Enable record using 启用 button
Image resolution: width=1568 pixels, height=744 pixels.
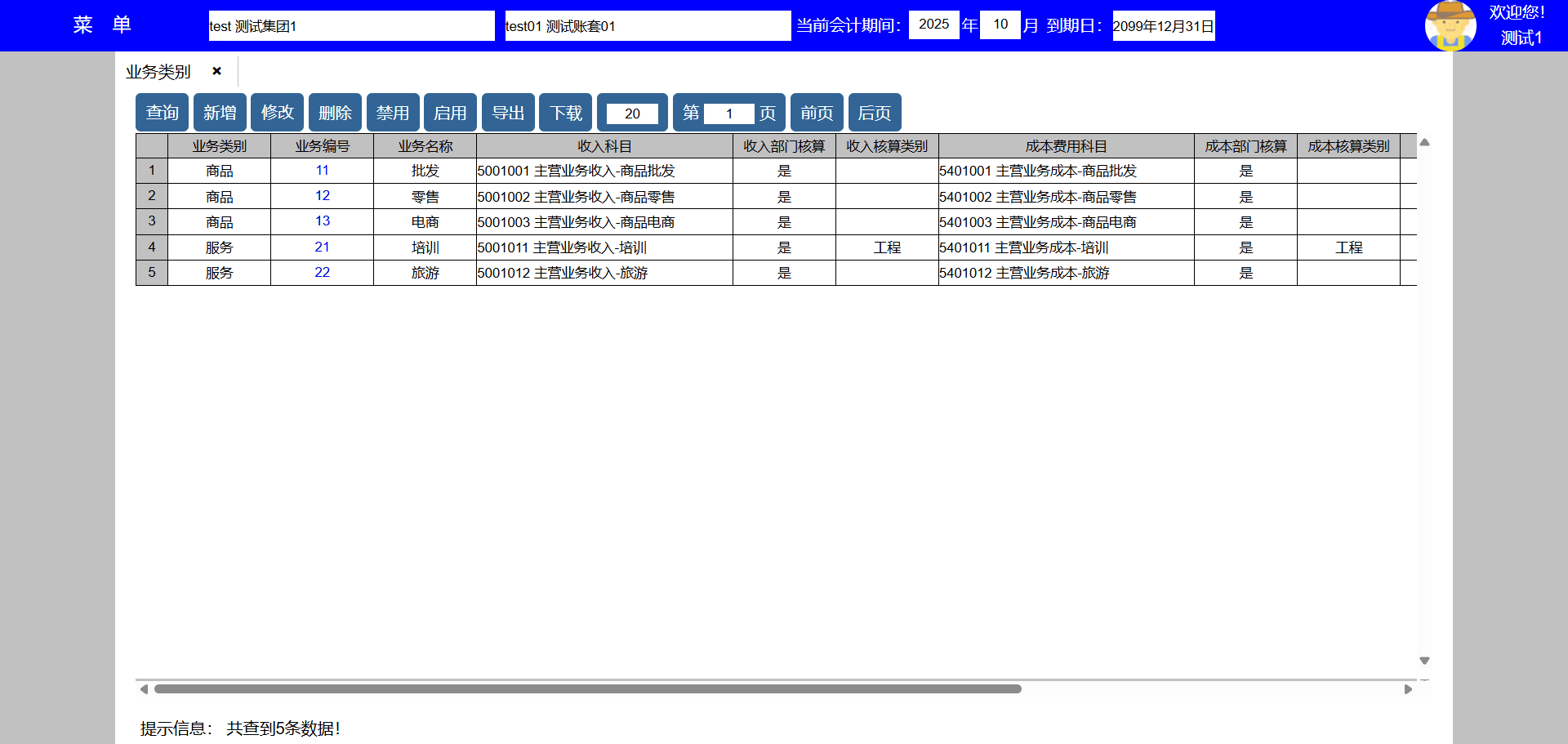click(450, 113)
